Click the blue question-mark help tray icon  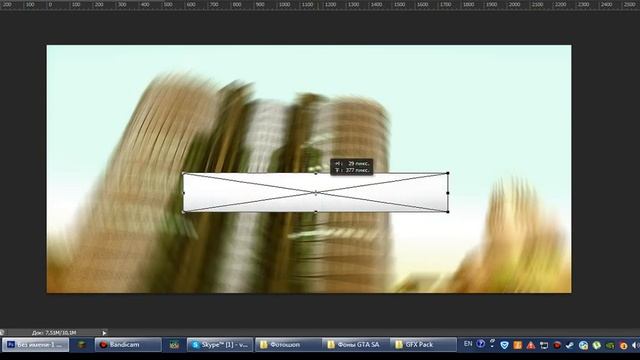click(x=480, y=344)
